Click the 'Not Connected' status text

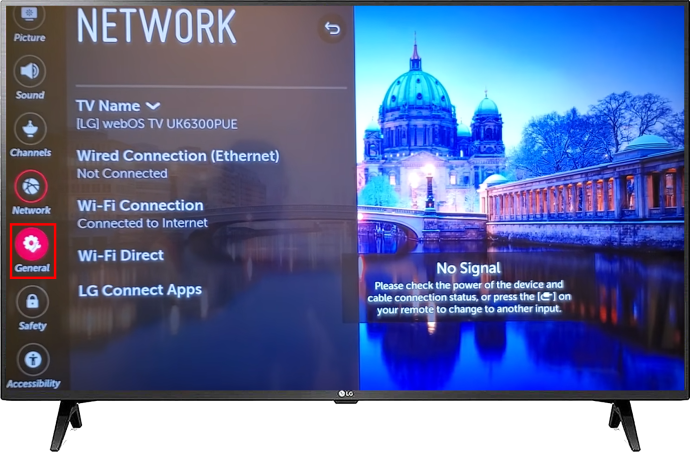[x=122, y=173]
